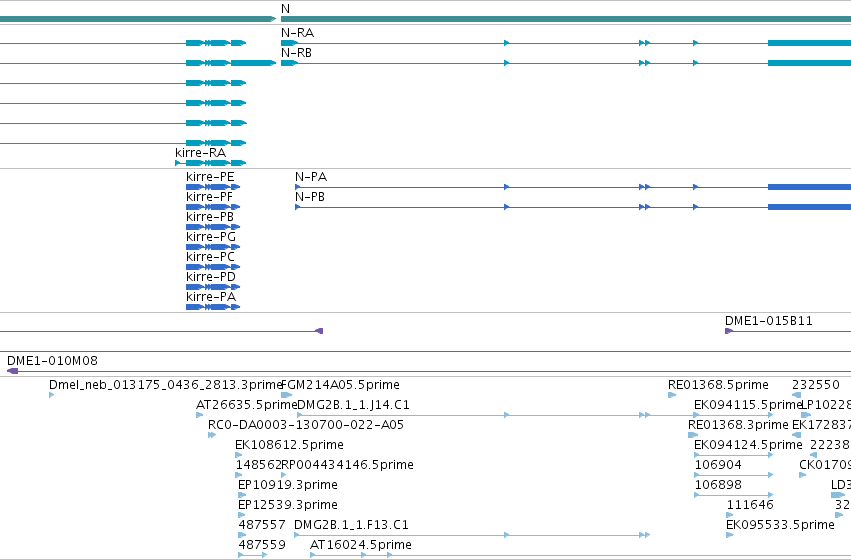
Task: Open the EK094124.5prime EST label
Action: click(748, 445)
